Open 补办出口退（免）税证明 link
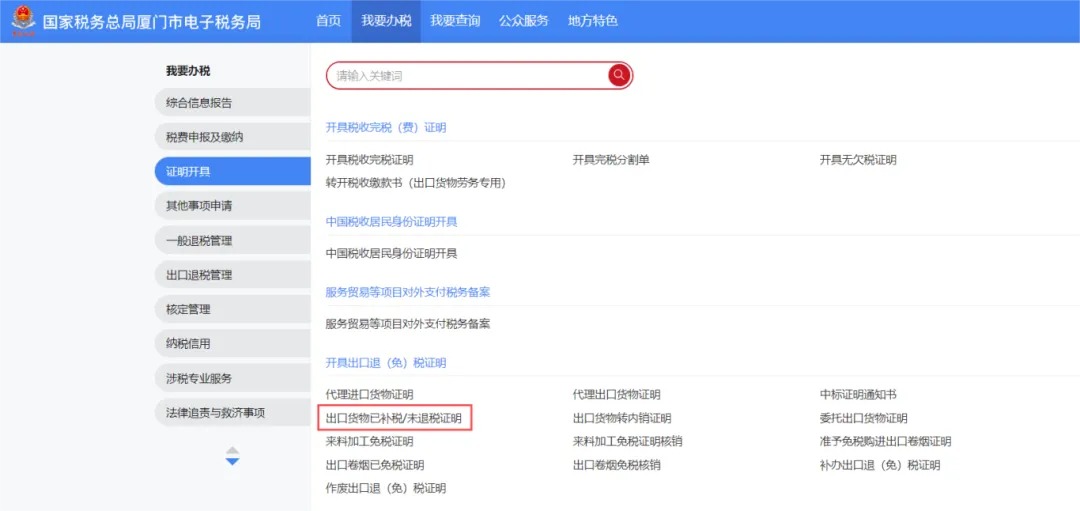 point(880,465)
